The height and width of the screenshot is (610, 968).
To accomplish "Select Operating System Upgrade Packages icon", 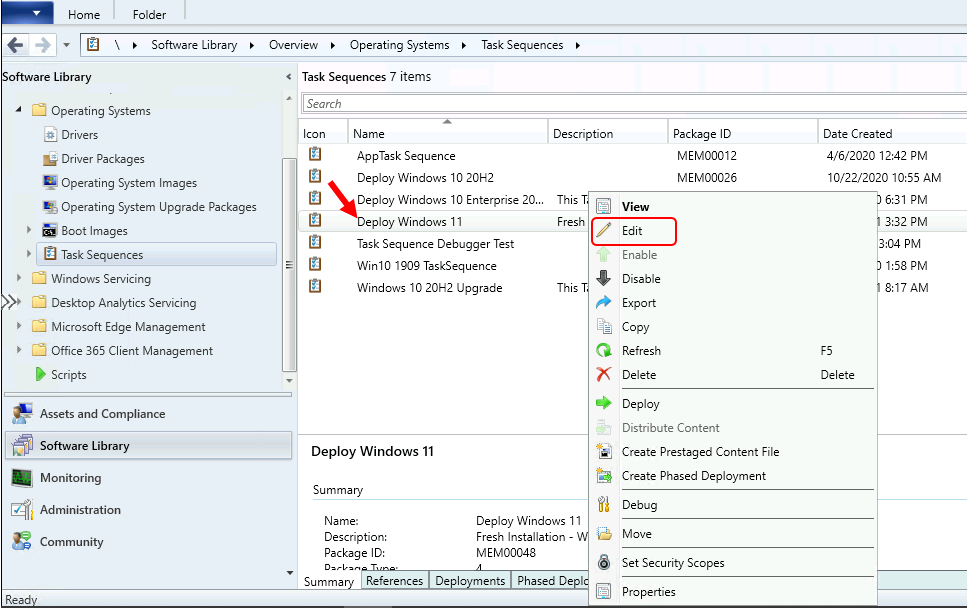I will pyautogui.click(x=51, y=206).
